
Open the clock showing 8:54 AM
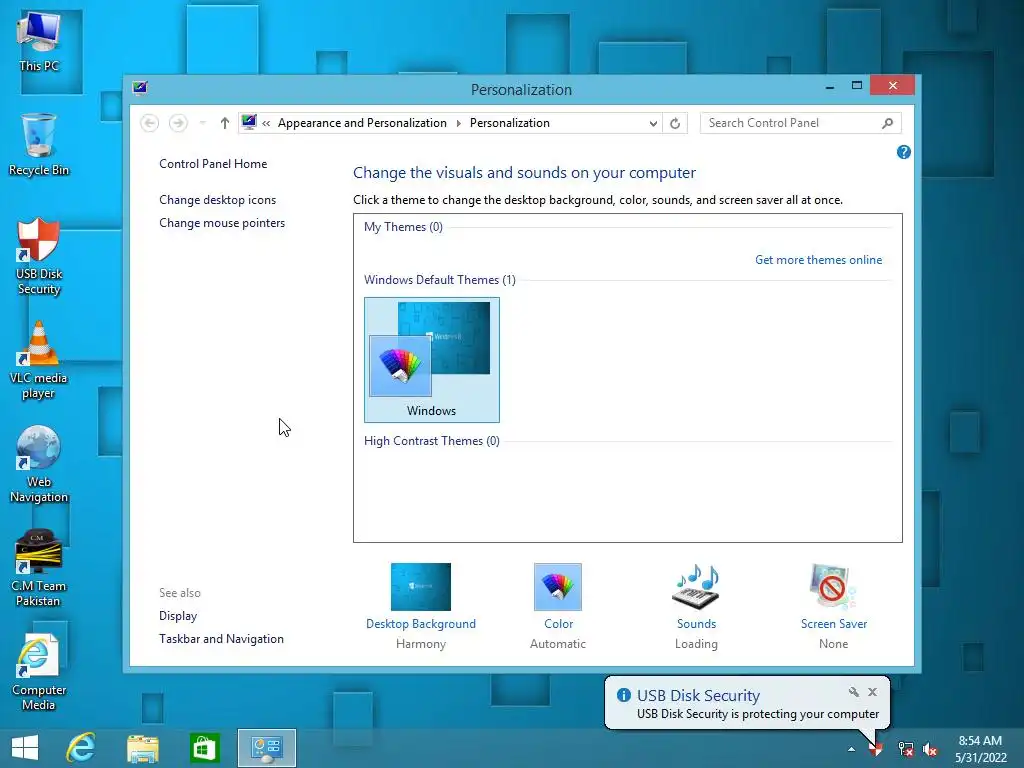(980, 749)
